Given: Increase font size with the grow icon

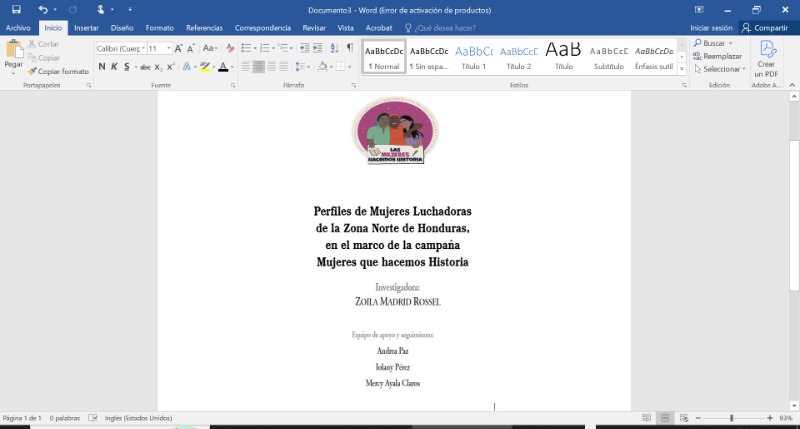Looking at the screenshot, I should click(179, 48).
